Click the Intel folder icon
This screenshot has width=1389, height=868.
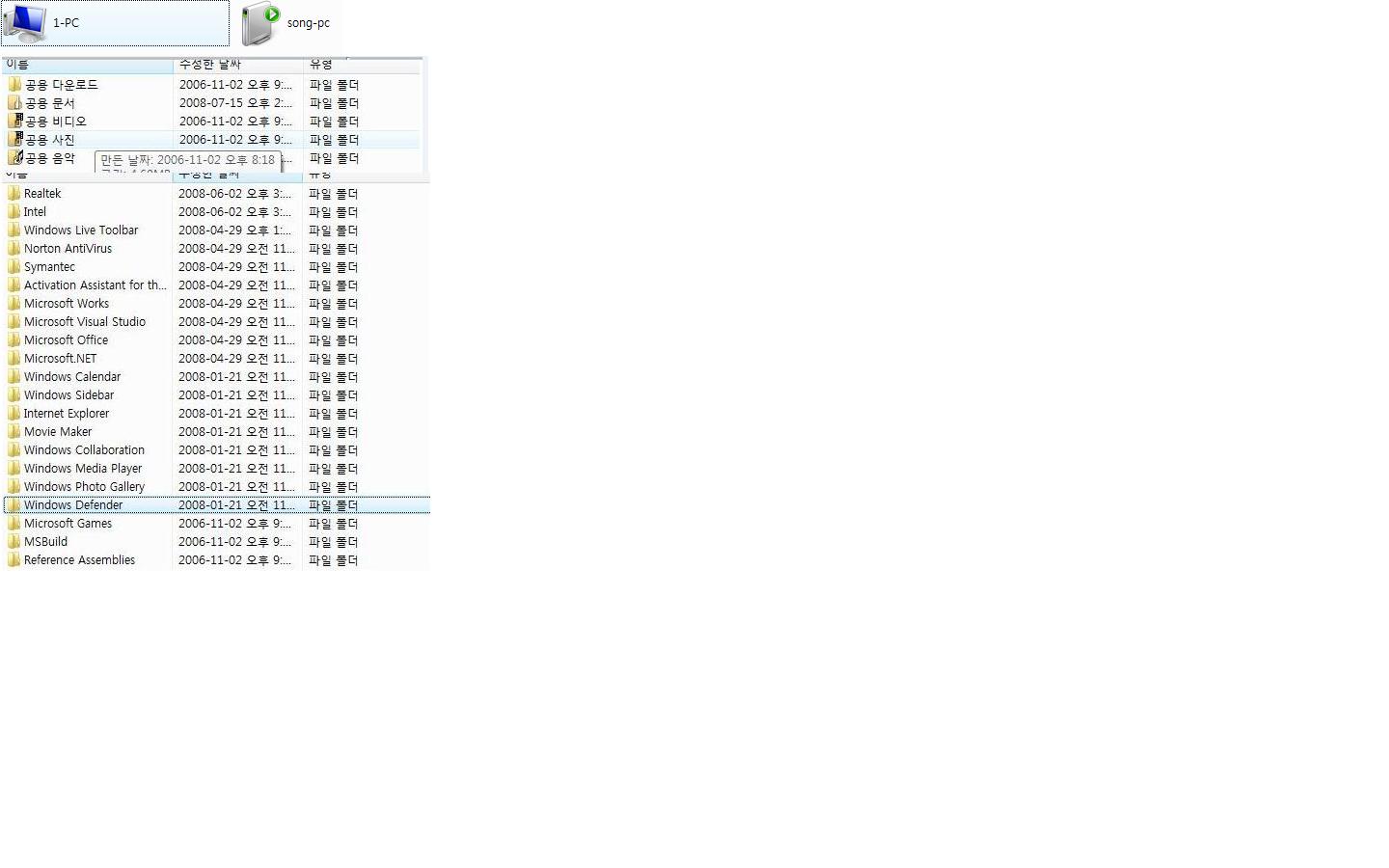click(x=14, y=212)
